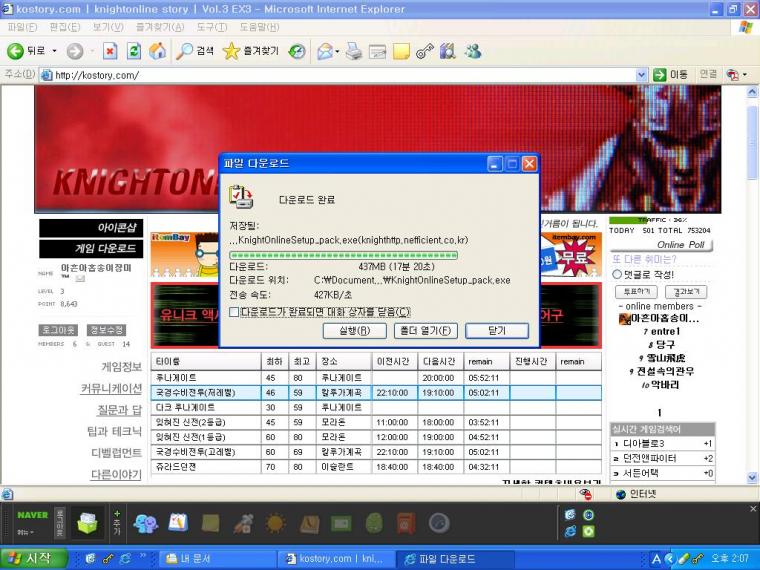Go forward with the gray arrow

(75, 51)
